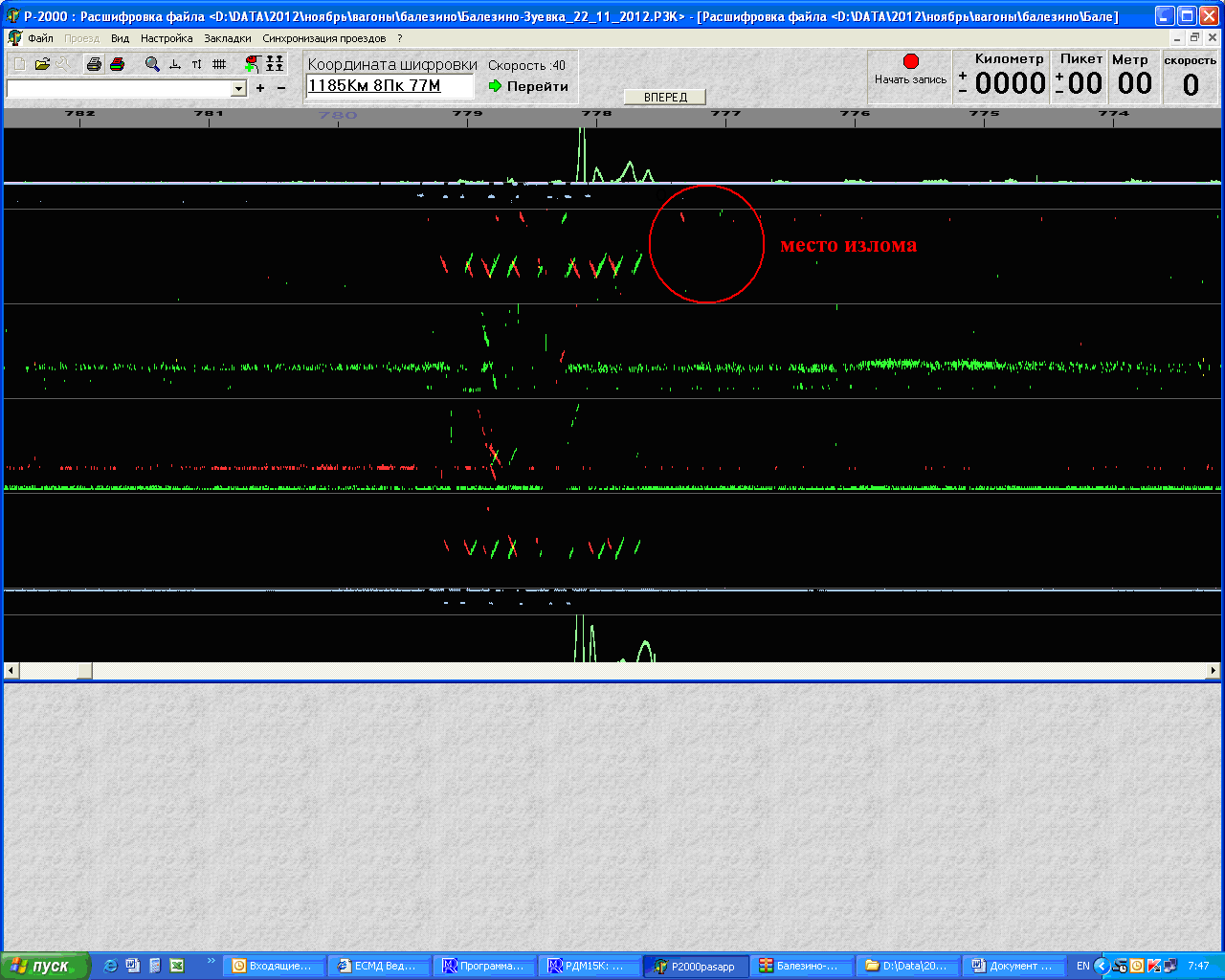Decrease the Пикет value with minus
1225x980 pixels.
click(1059, 91)
